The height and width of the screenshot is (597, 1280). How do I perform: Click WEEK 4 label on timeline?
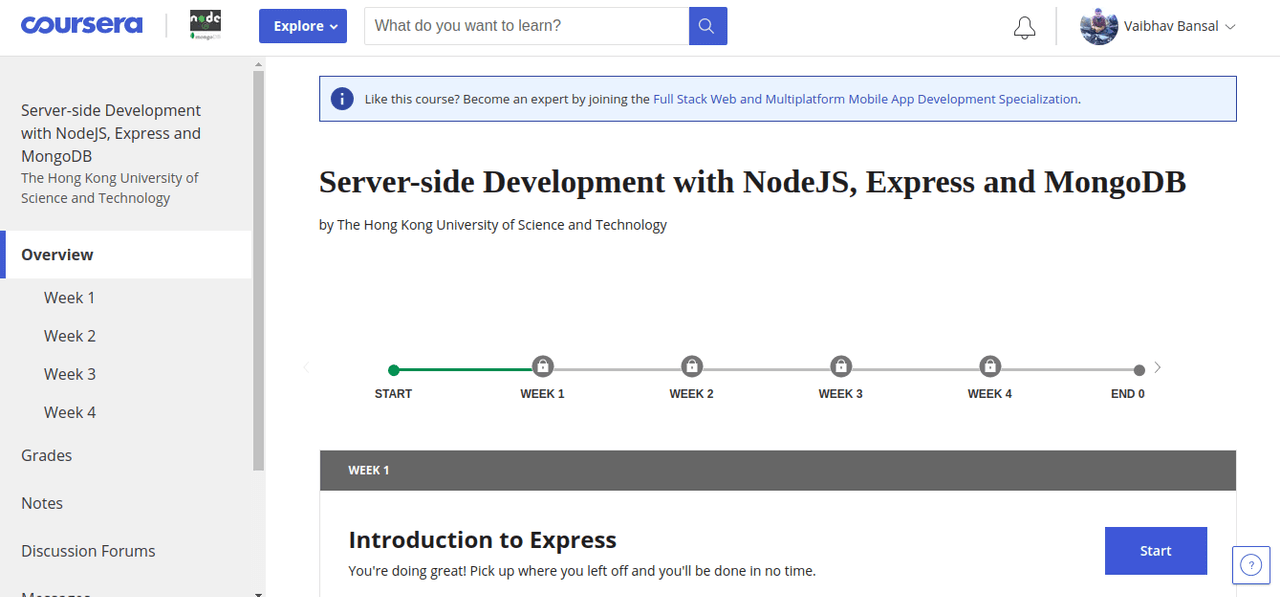pyautogui.click(x=989, y=394)
